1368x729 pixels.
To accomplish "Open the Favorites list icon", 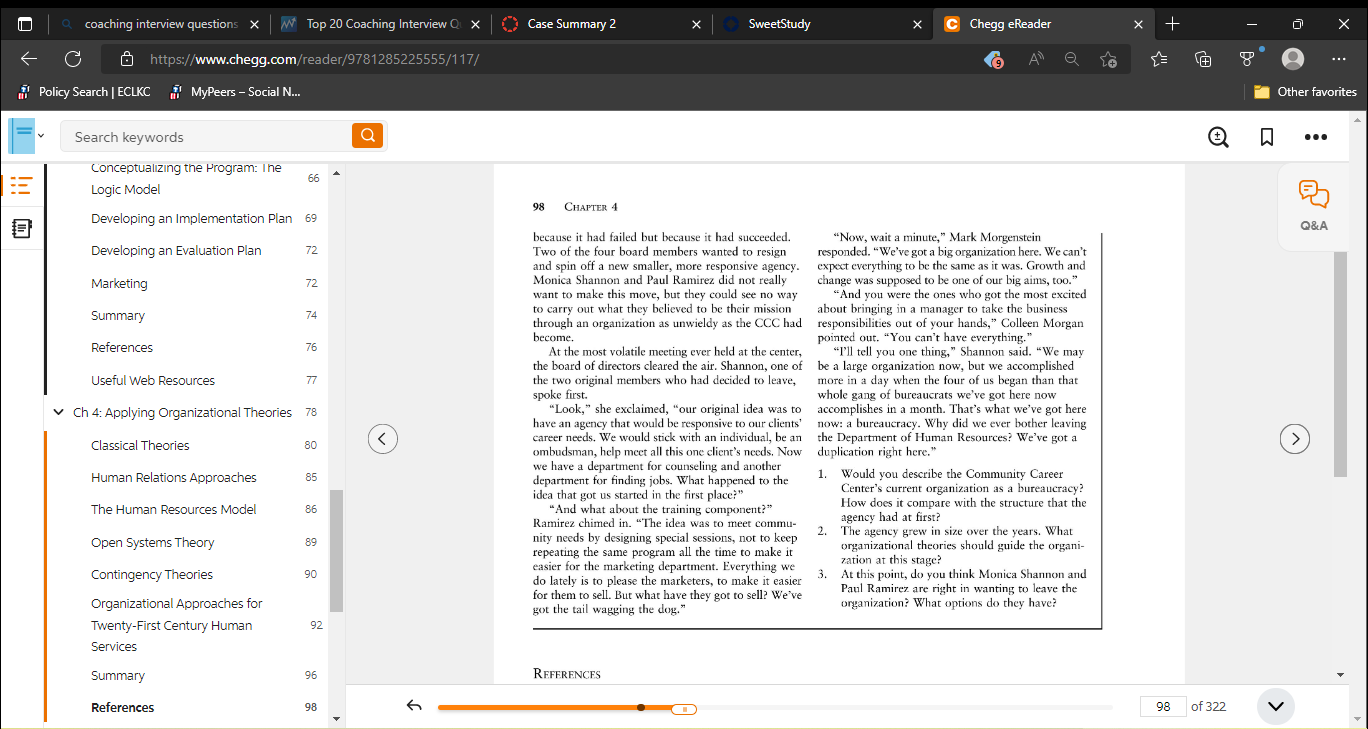I will click(1159, 59).
